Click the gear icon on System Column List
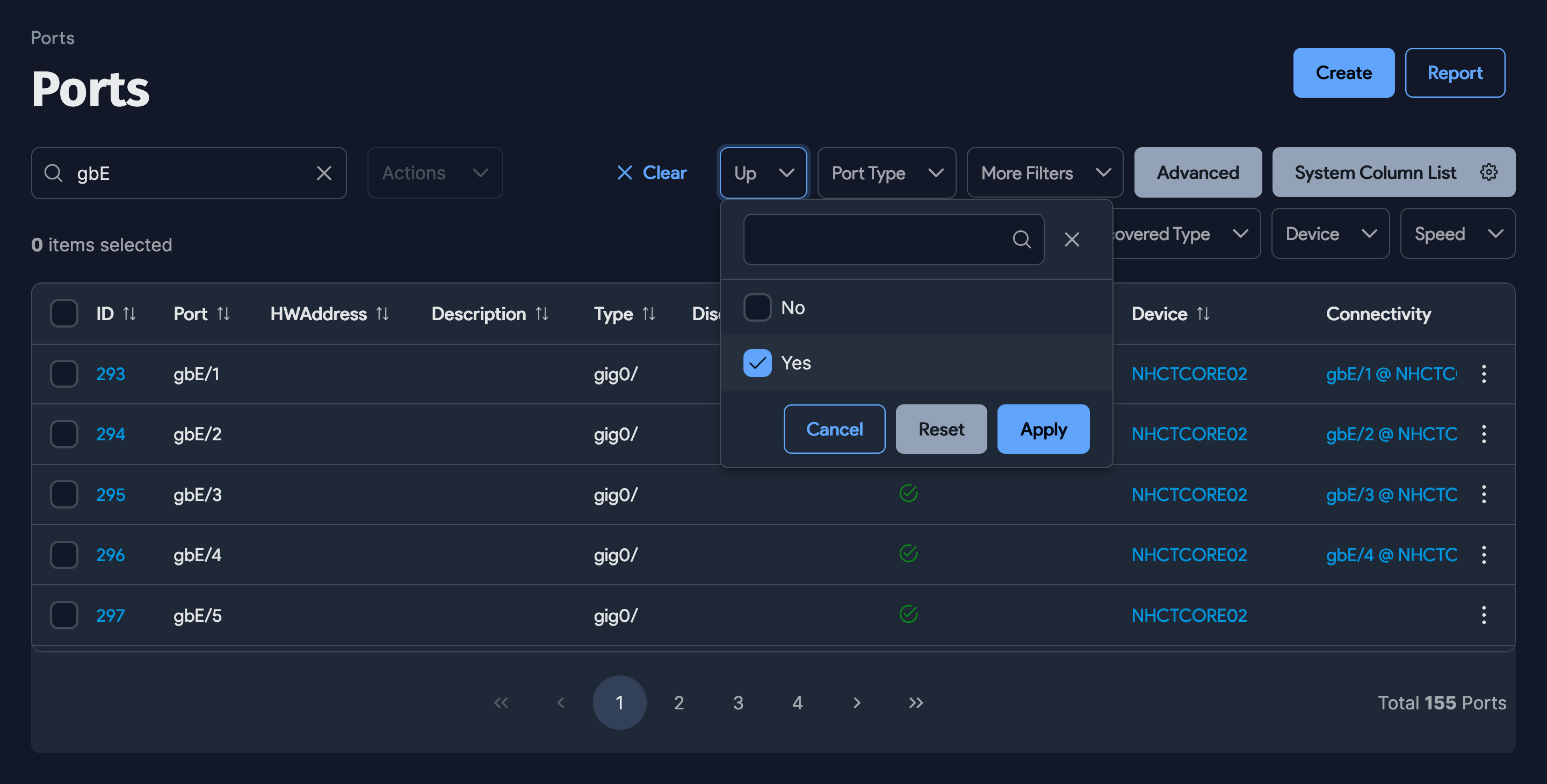This screenshot has width=1547, height=784. (x=1489, y=172)
